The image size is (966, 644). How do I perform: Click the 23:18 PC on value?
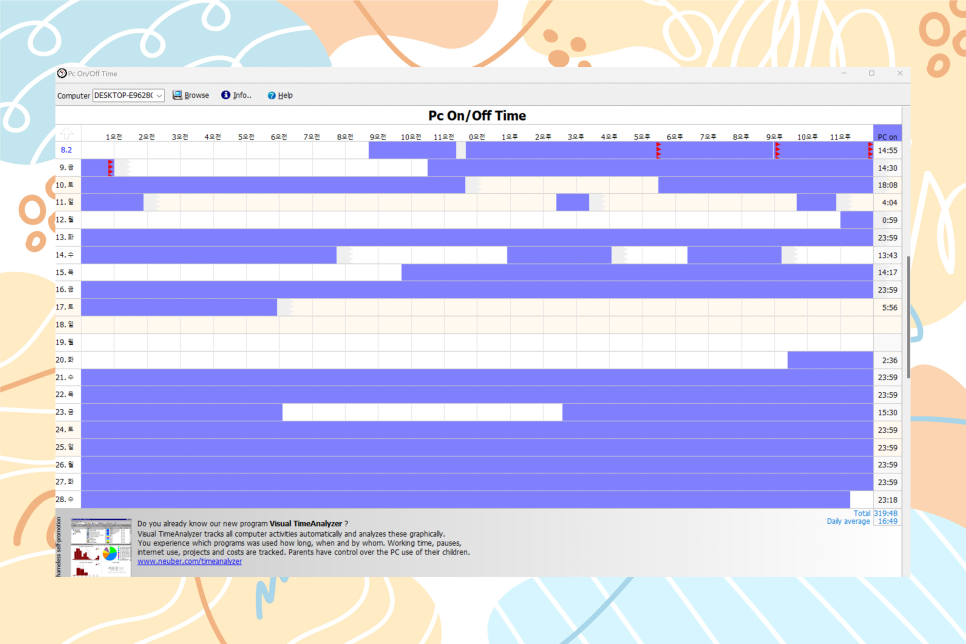(888, 500)
